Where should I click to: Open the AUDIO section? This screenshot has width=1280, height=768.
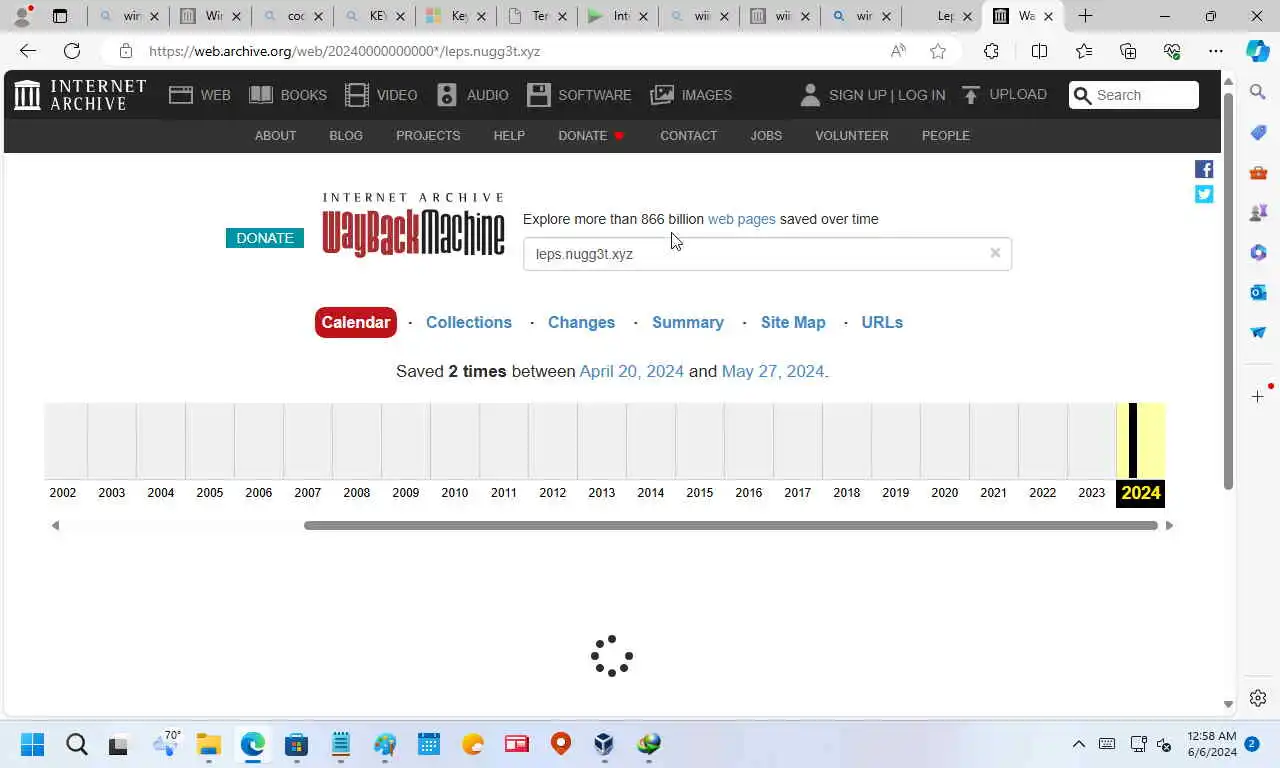(472, 95)
